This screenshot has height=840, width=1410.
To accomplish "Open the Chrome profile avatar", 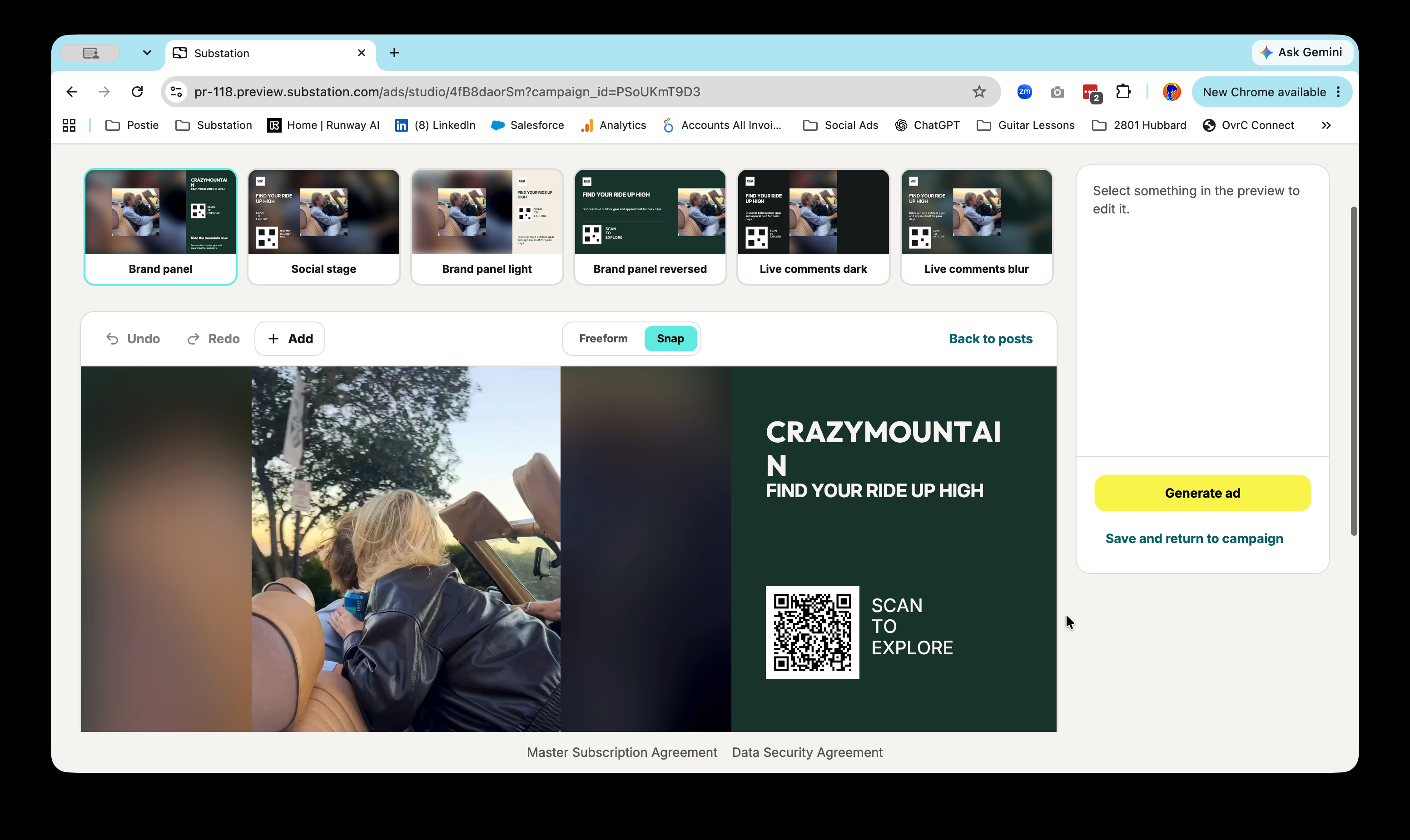I will [x=1172, y=92].
